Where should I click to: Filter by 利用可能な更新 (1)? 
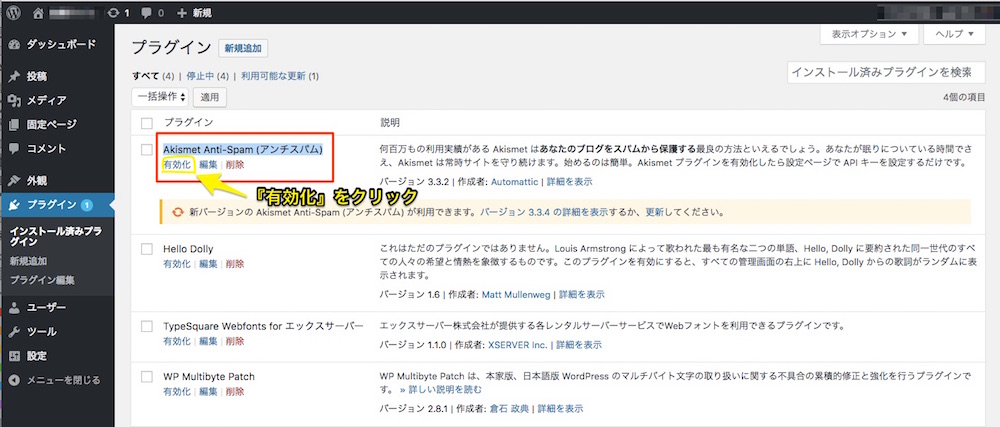point(279,76)
